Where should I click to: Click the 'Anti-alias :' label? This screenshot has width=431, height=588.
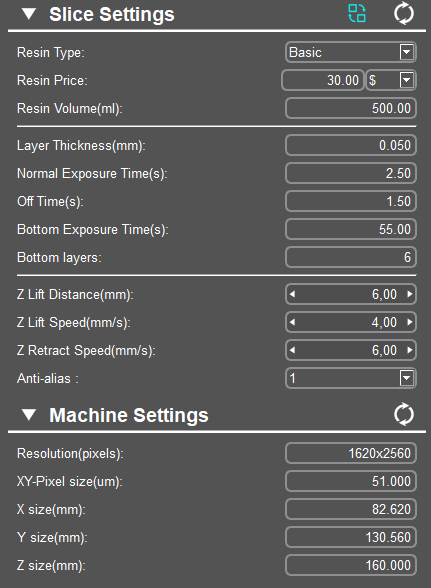(x=48, y=378)
